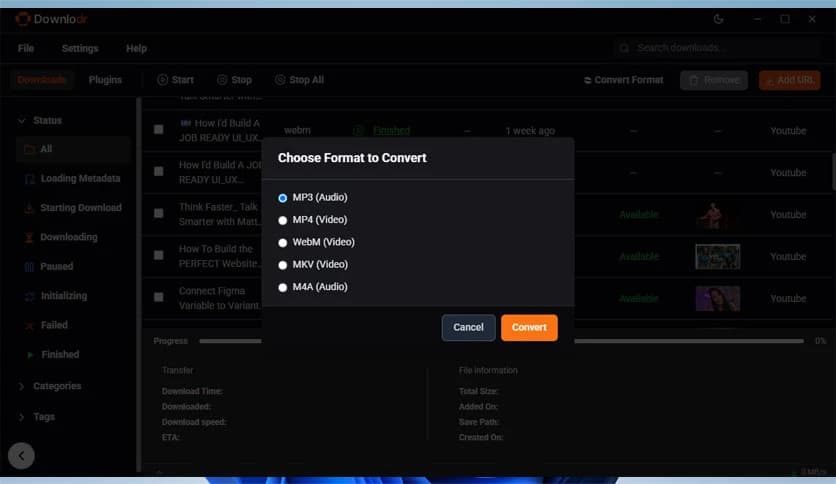Click 'How To Build the PERFECT Website' title

220,256
